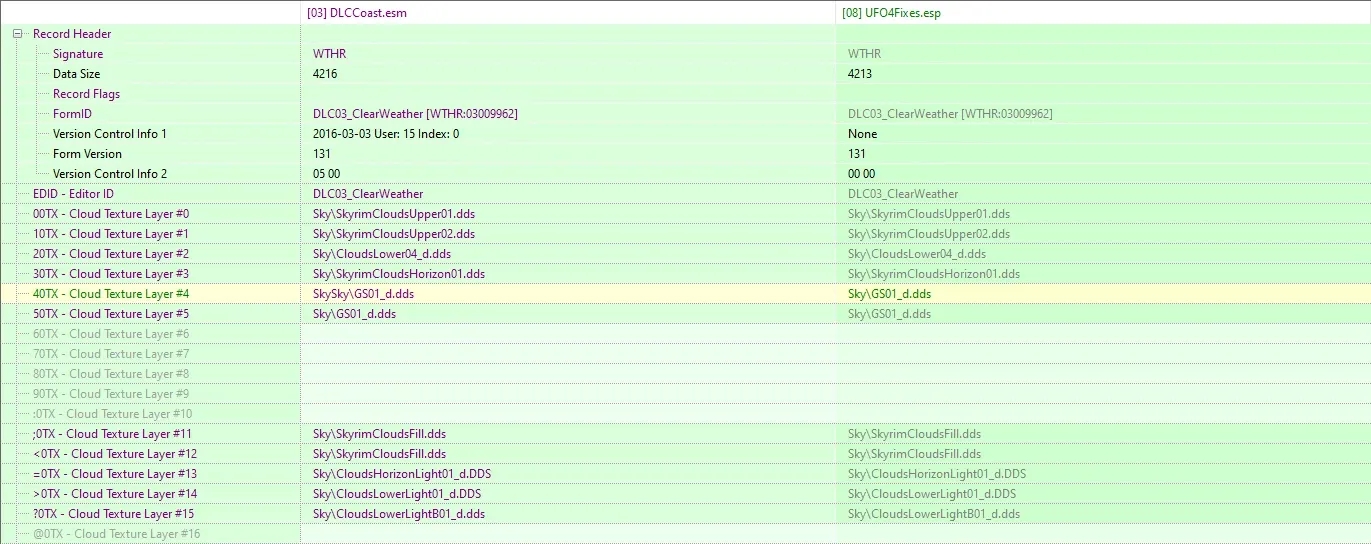Select 90TX - Cloud Texture Layer #9

111,394
